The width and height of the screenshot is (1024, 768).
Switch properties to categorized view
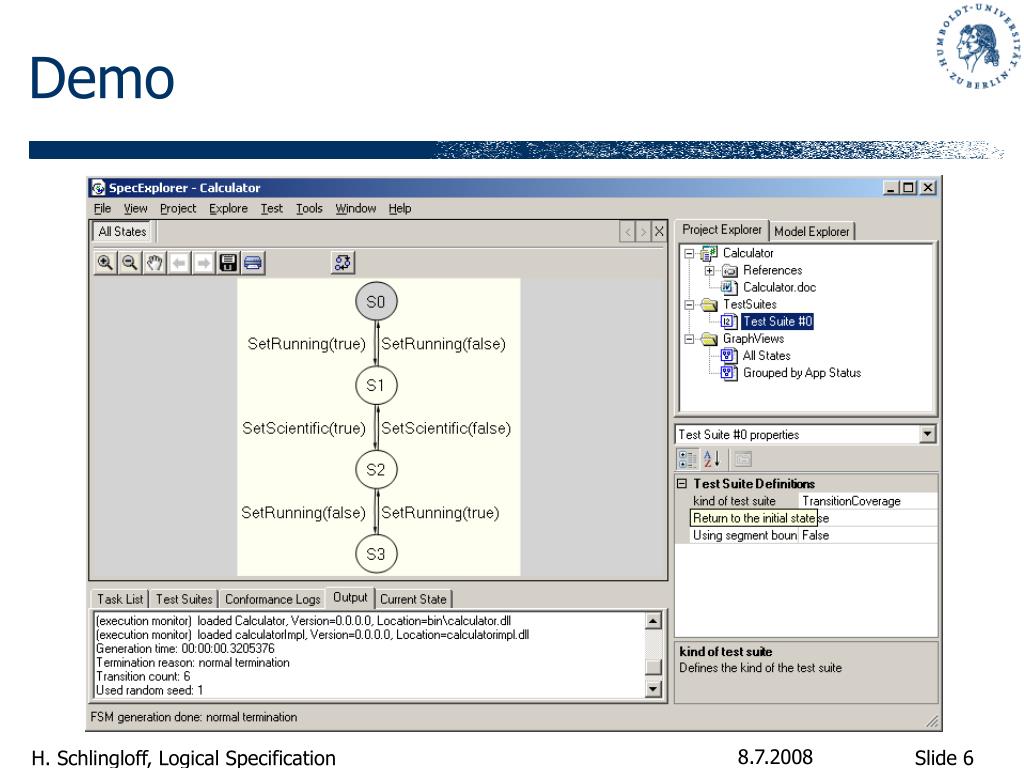tap(688, 459)
